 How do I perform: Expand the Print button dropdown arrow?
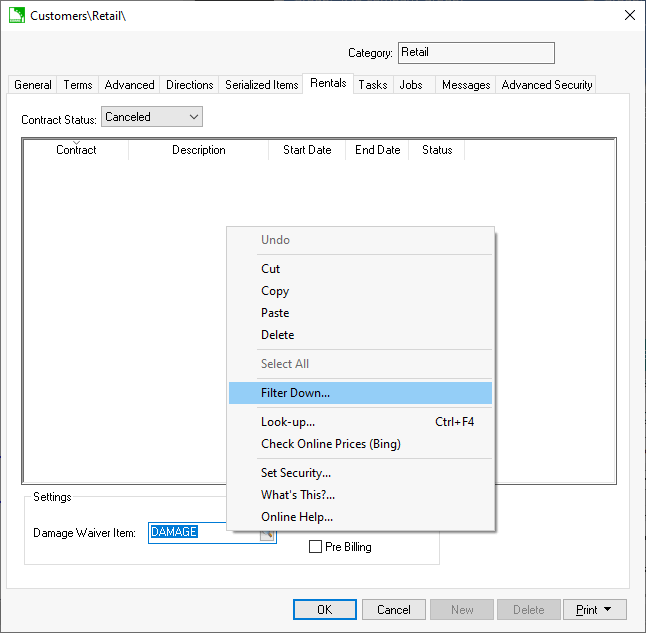pos(608,609)
